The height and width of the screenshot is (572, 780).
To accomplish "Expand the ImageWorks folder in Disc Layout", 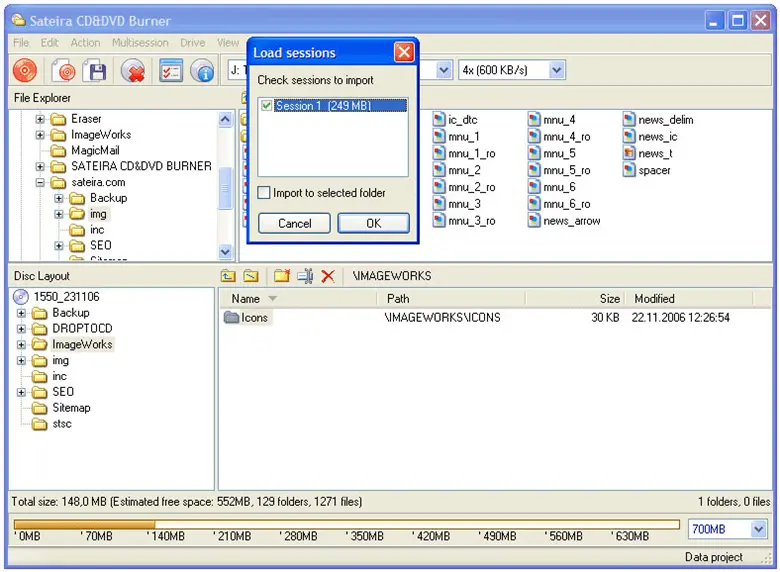I will point(22,345).
